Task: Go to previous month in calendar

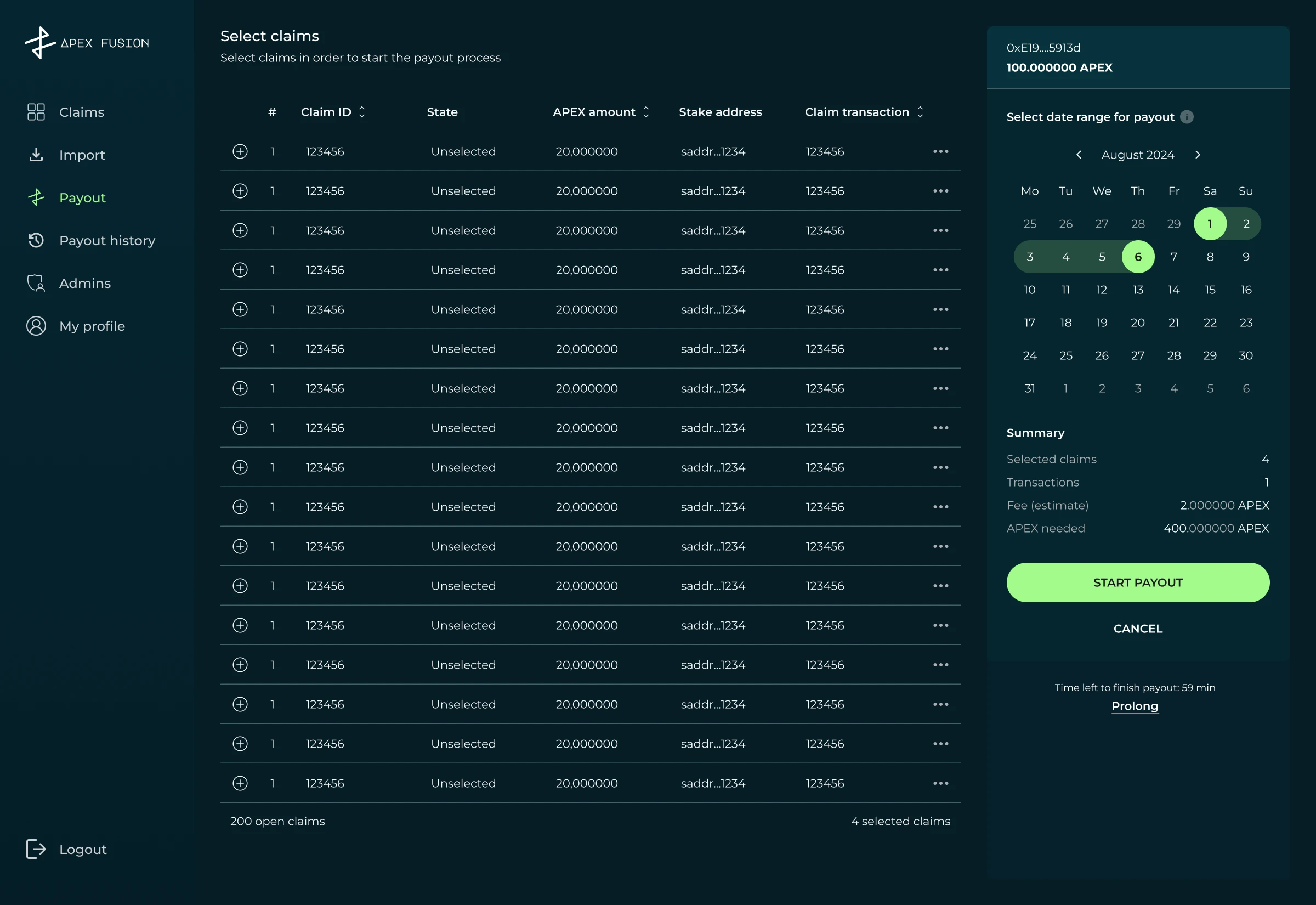Action: pyautogui.click(x=1079, y=155)
